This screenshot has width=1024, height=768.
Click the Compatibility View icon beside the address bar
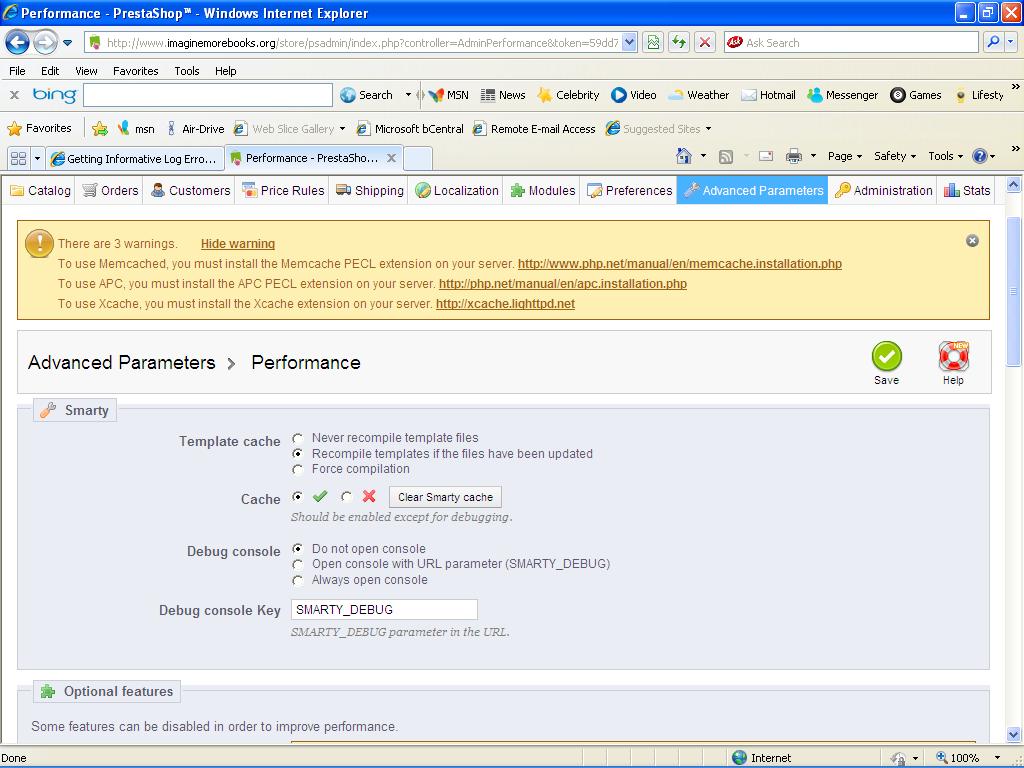pyautogui.click(x=653, y=43)
